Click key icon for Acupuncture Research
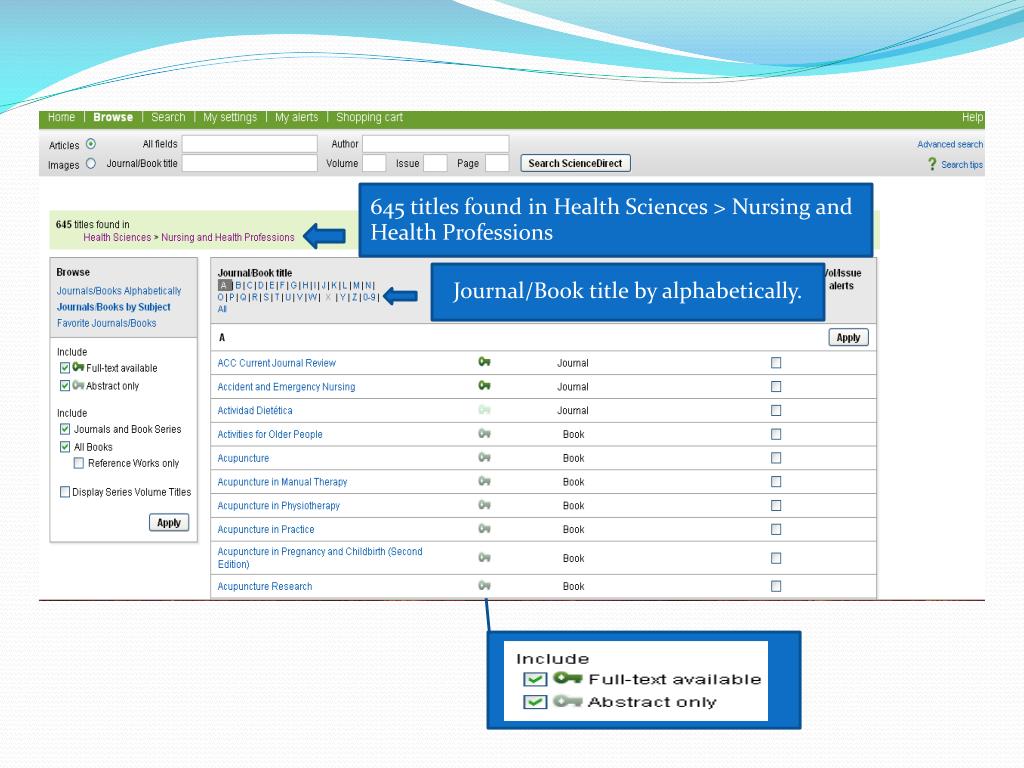 (484, 585)
